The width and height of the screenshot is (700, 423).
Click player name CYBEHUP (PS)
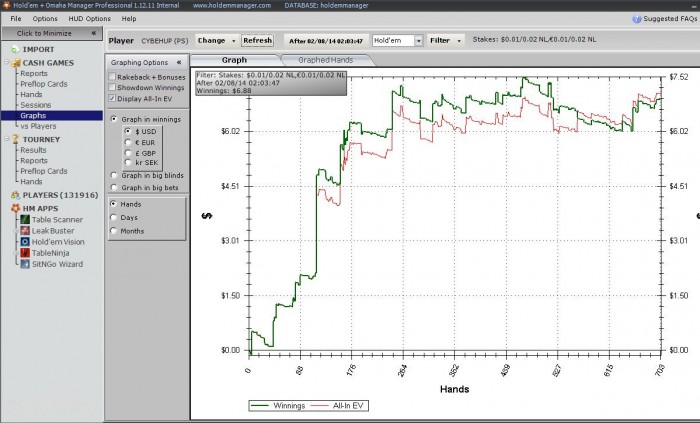[165, 41]
